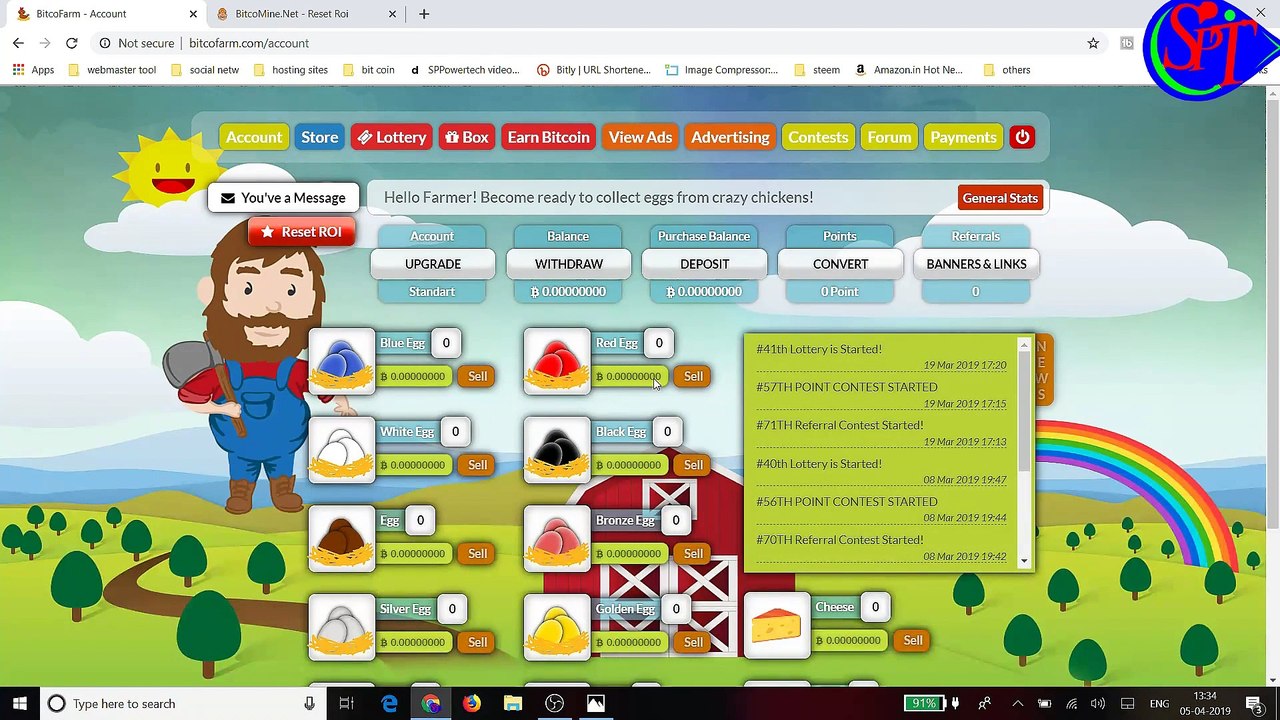Click the page scrollbar down arrow
The width and height of the screenshot is (1280, 720).
click(1272, 679)
